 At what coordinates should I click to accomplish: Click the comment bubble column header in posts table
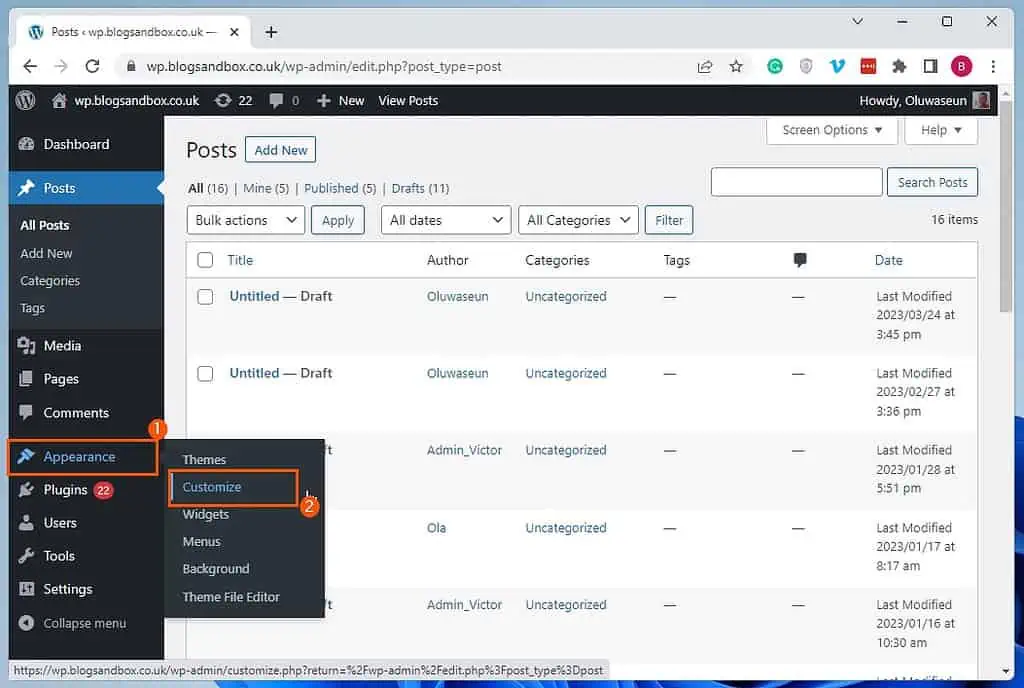coord(798,260)
